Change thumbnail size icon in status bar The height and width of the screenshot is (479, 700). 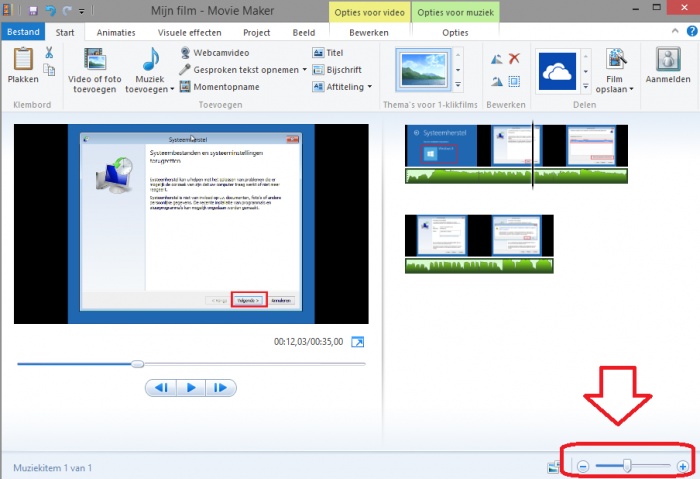click(554, 467)
